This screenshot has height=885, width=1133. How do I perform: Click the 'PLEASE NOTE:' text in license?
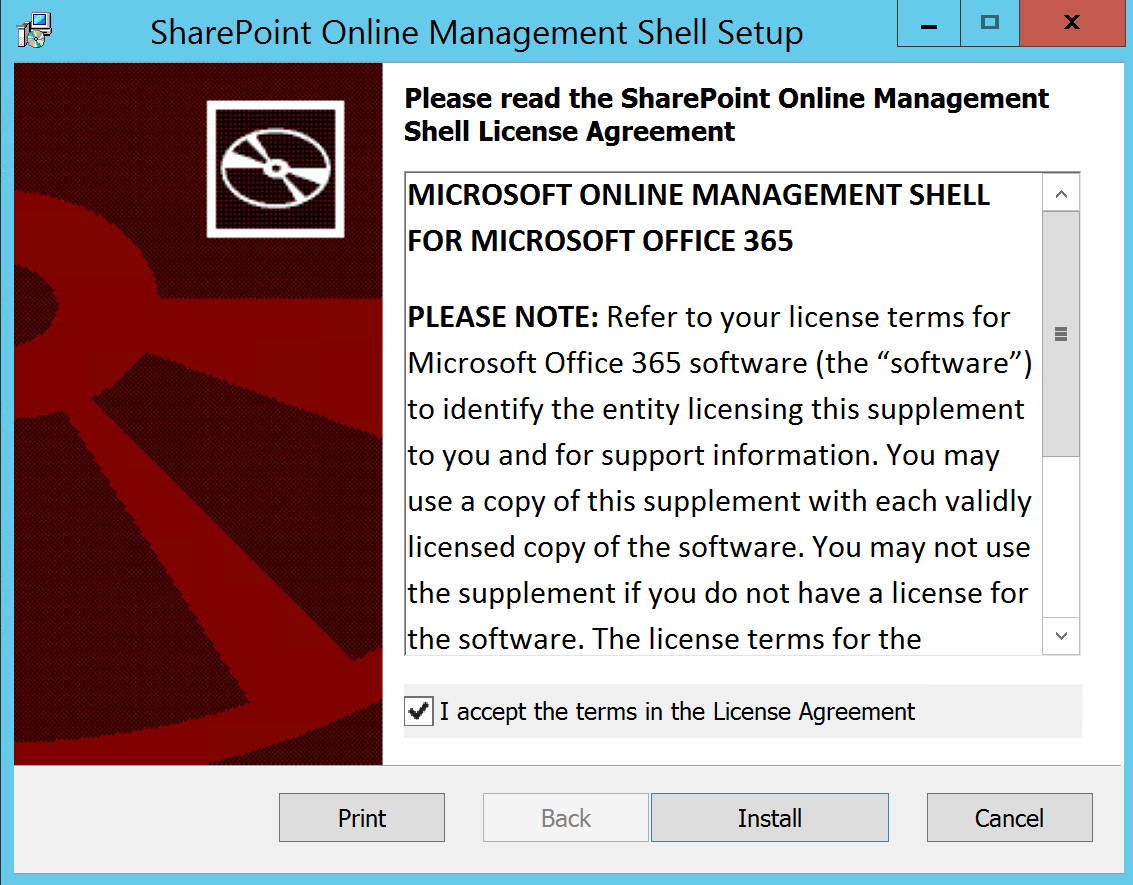pyautogui.click(x=503, y=317)
